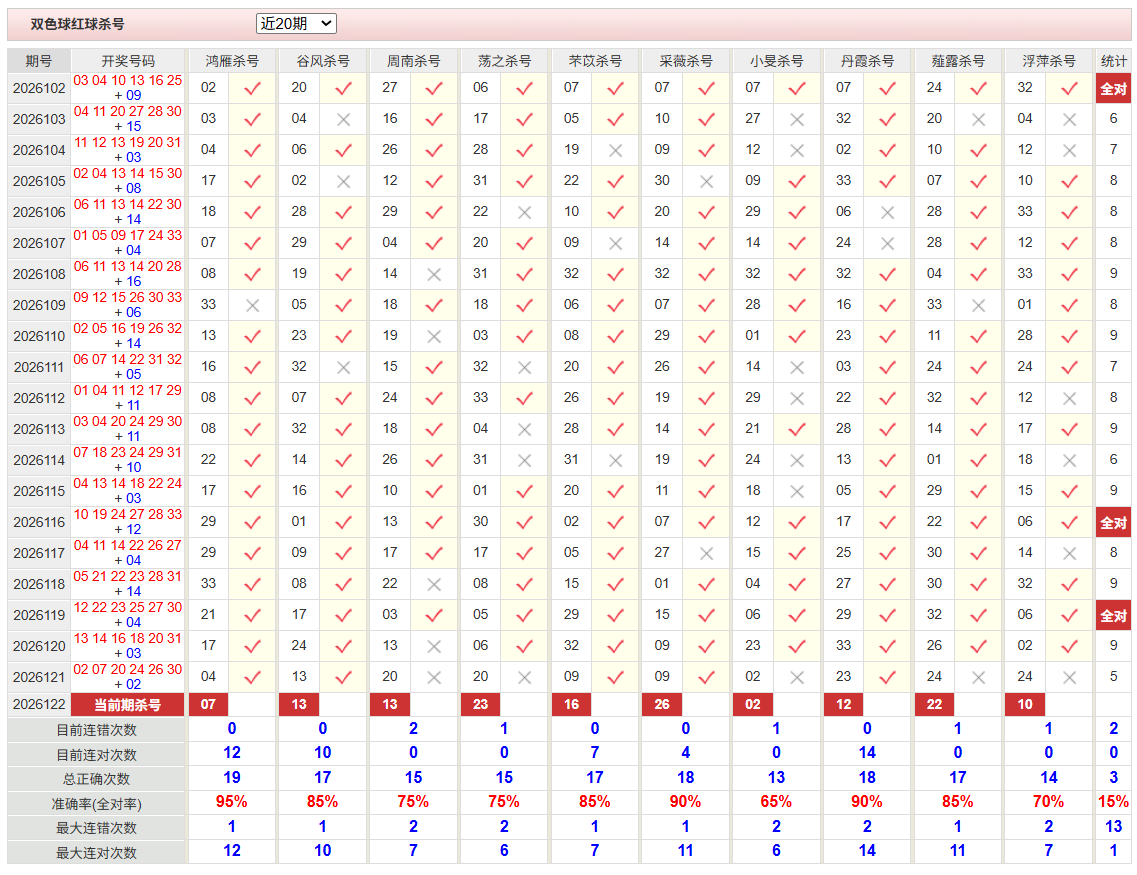This screenshot has width=1137, height=875.
Task: Click period number 2026122
Action: [x=39, y=704]
